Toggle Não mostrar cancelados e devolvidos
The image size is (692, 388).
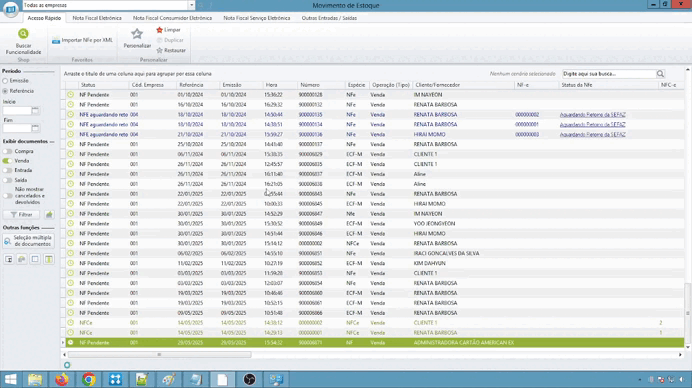(x=7, y=196)
